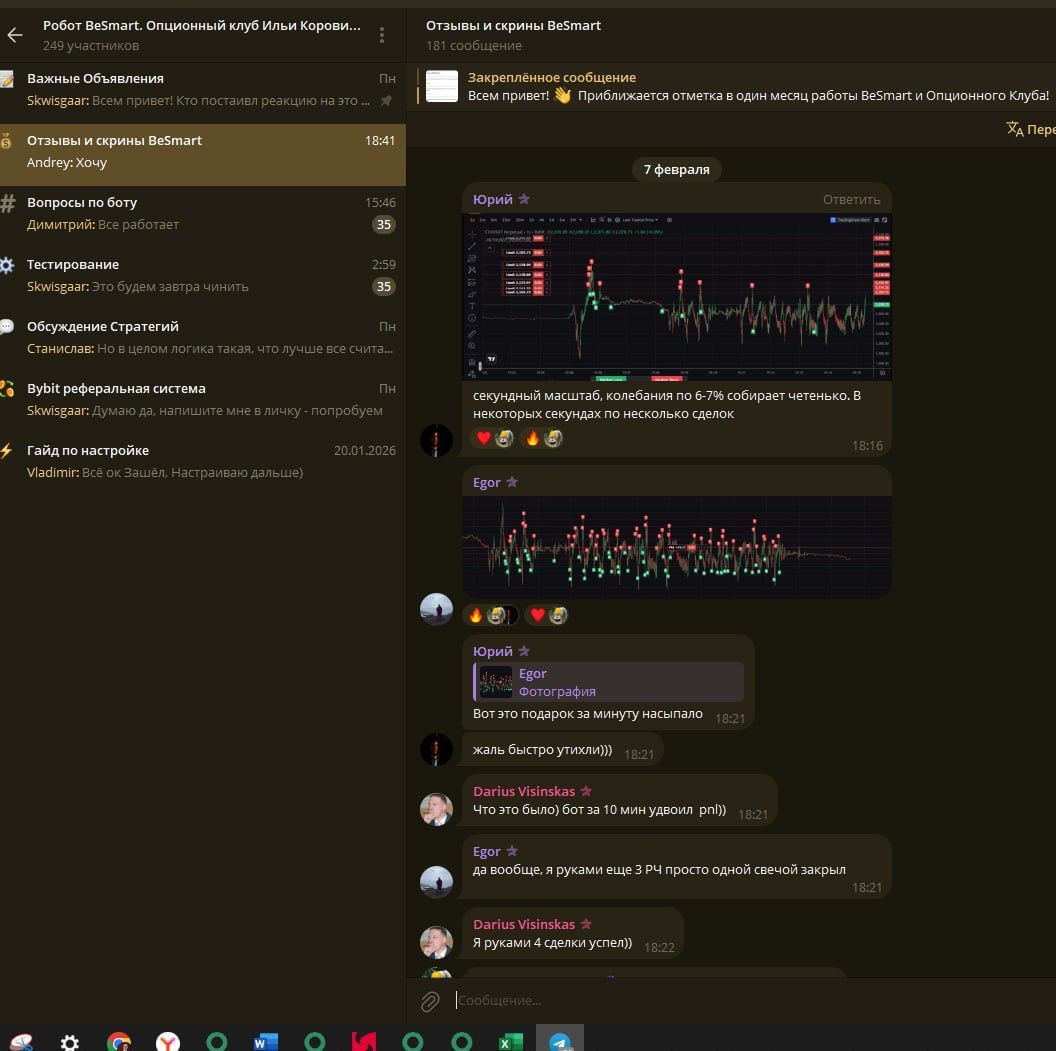Click the topic title Отзывы и скрины BeSmart header
Screen dimensions: 1056x1051
click(x=513, y=26)
